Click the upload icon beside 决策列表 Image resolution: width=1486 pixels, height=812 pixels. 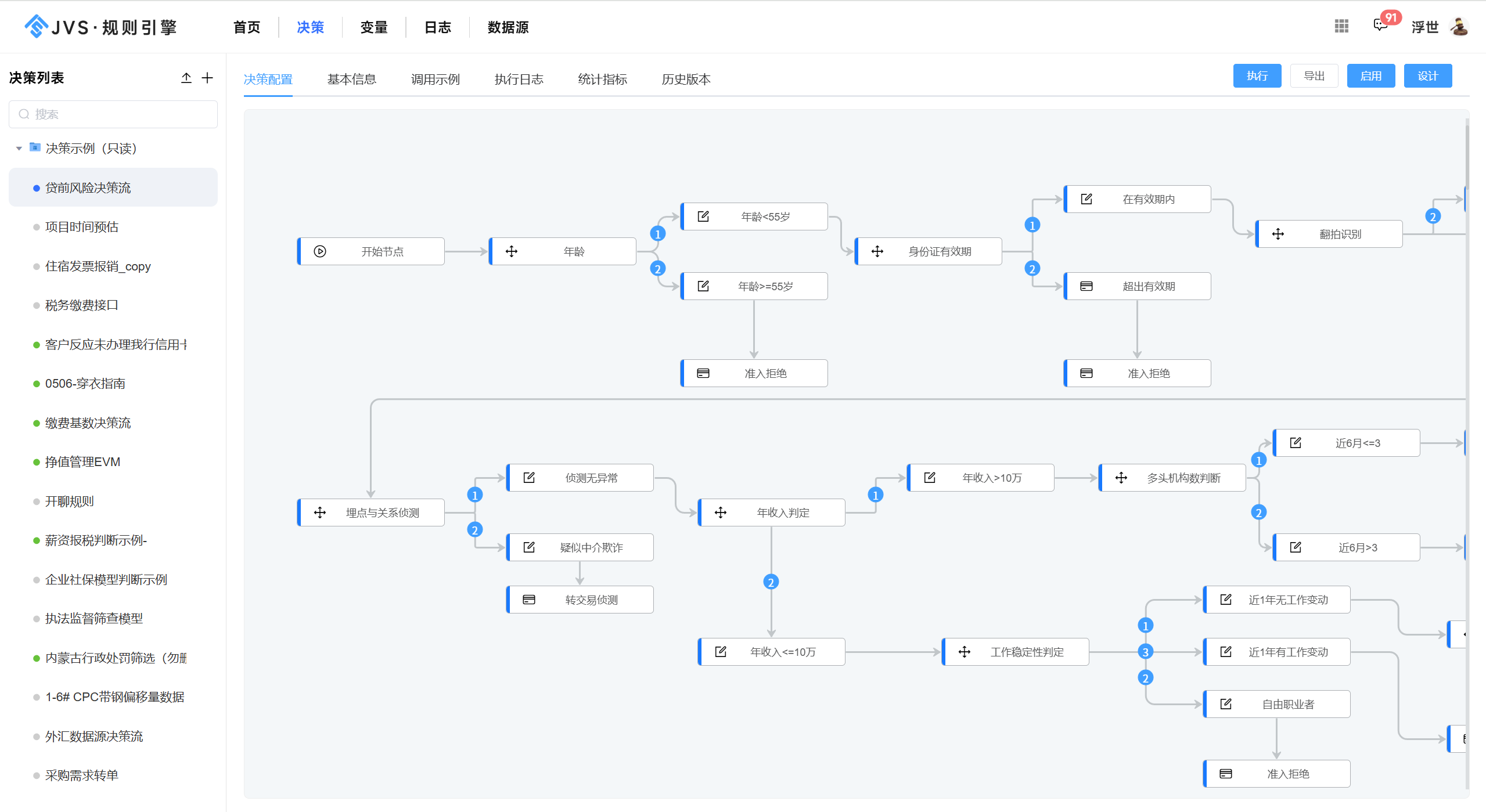[x=186, y=78]
